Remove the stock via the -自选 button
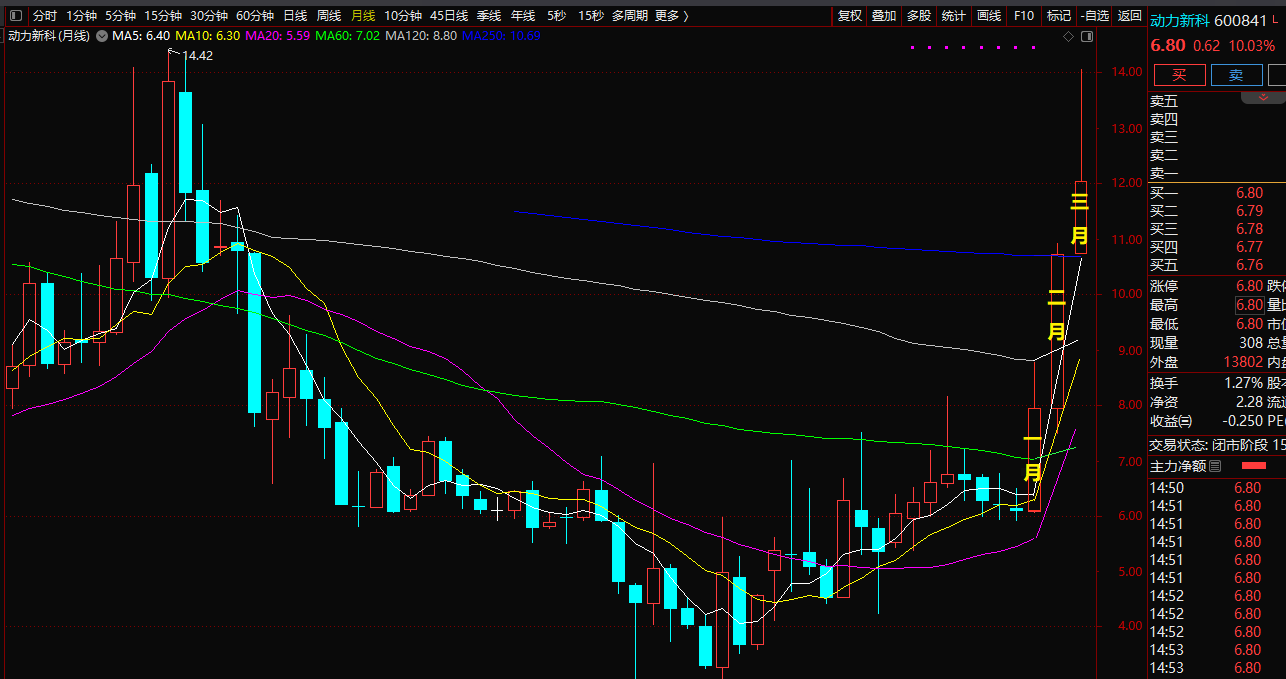The height and width of the screenshot is (679, 1286). tap(1095, 16)
